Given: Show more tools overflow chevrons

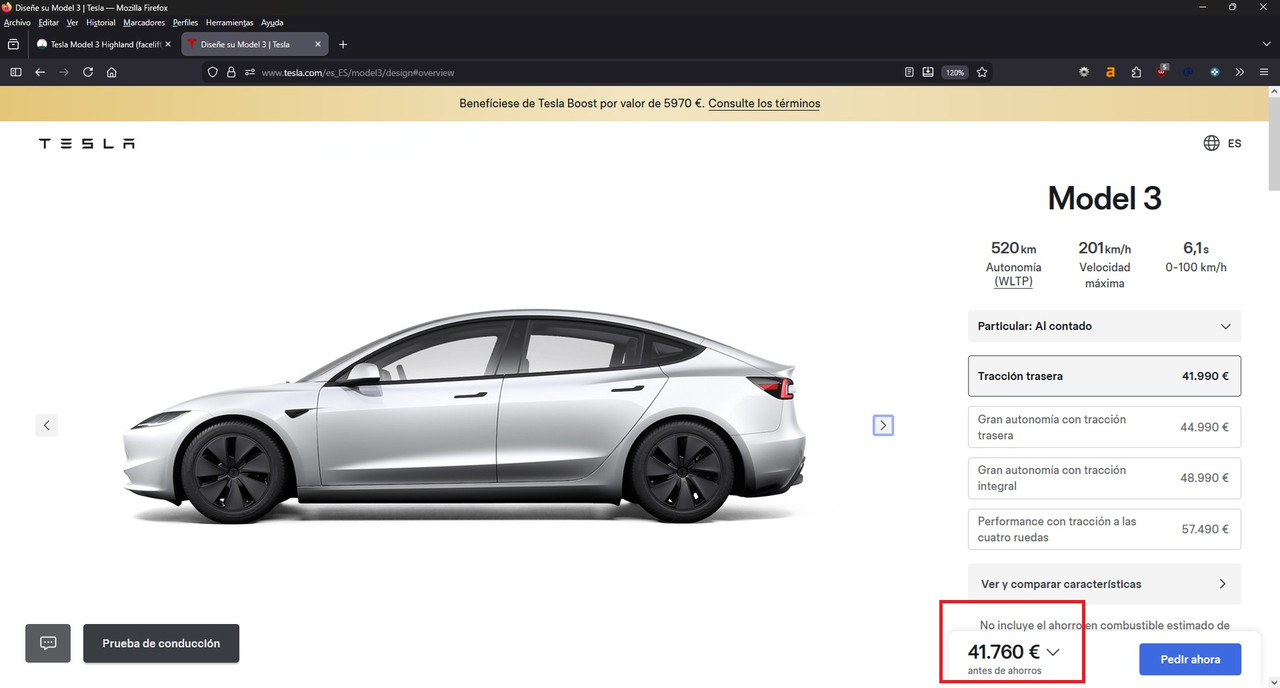Looking at the screenshot, I should click(x=1240, y=72).
